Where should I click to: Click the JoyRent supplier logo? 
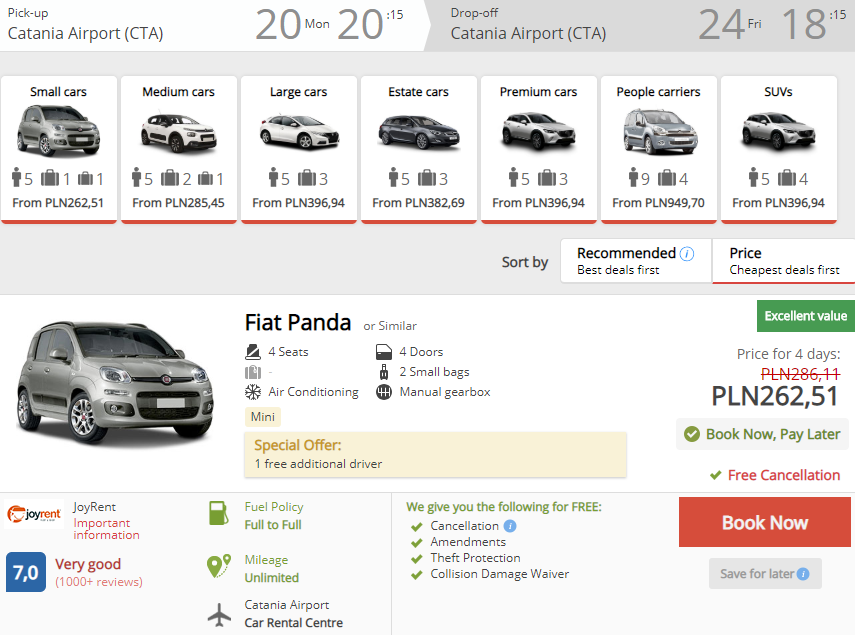point(34,514)
